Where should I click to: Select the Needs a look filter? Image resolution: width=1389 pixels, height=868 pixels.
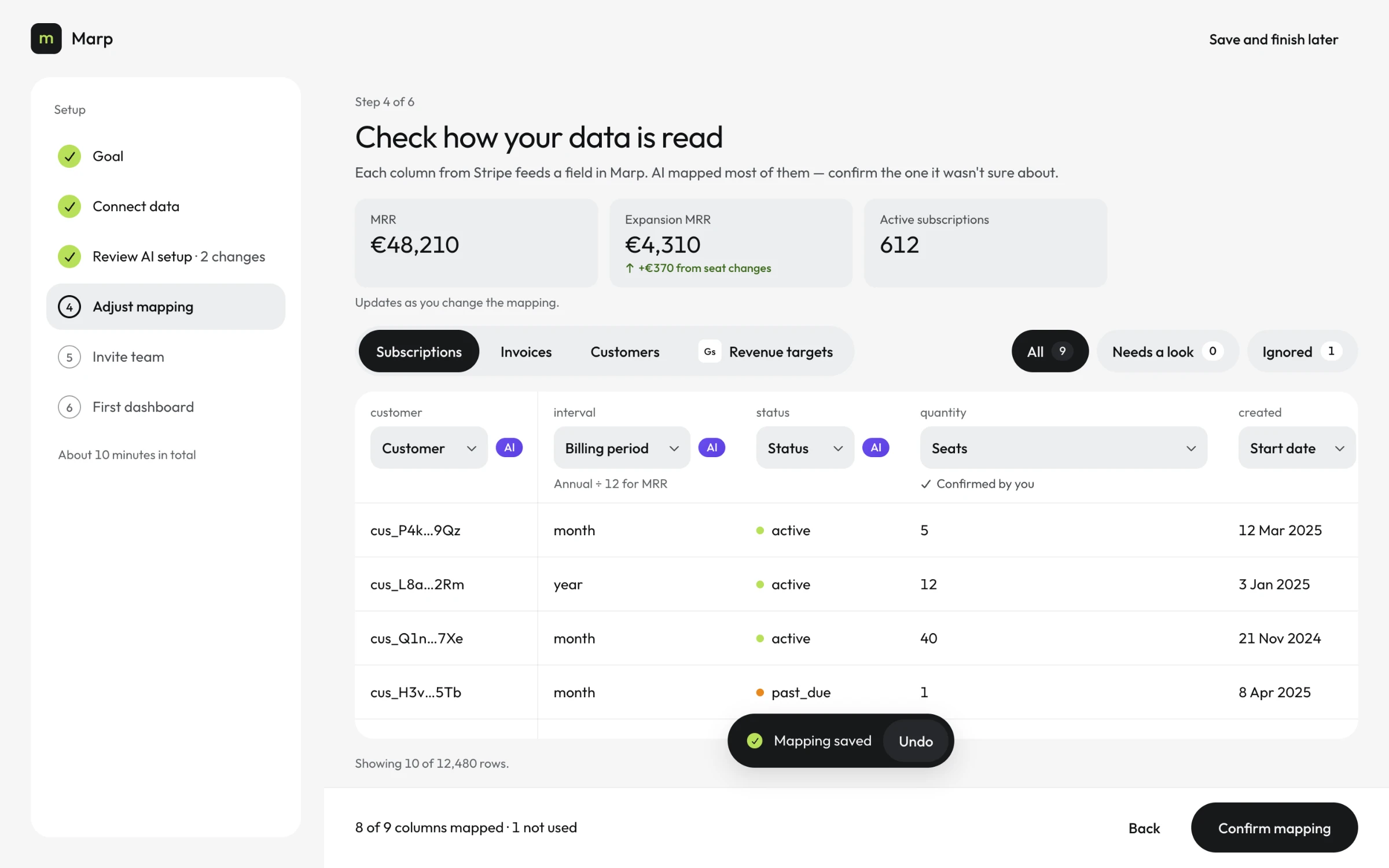click(x=1168, y=351)
